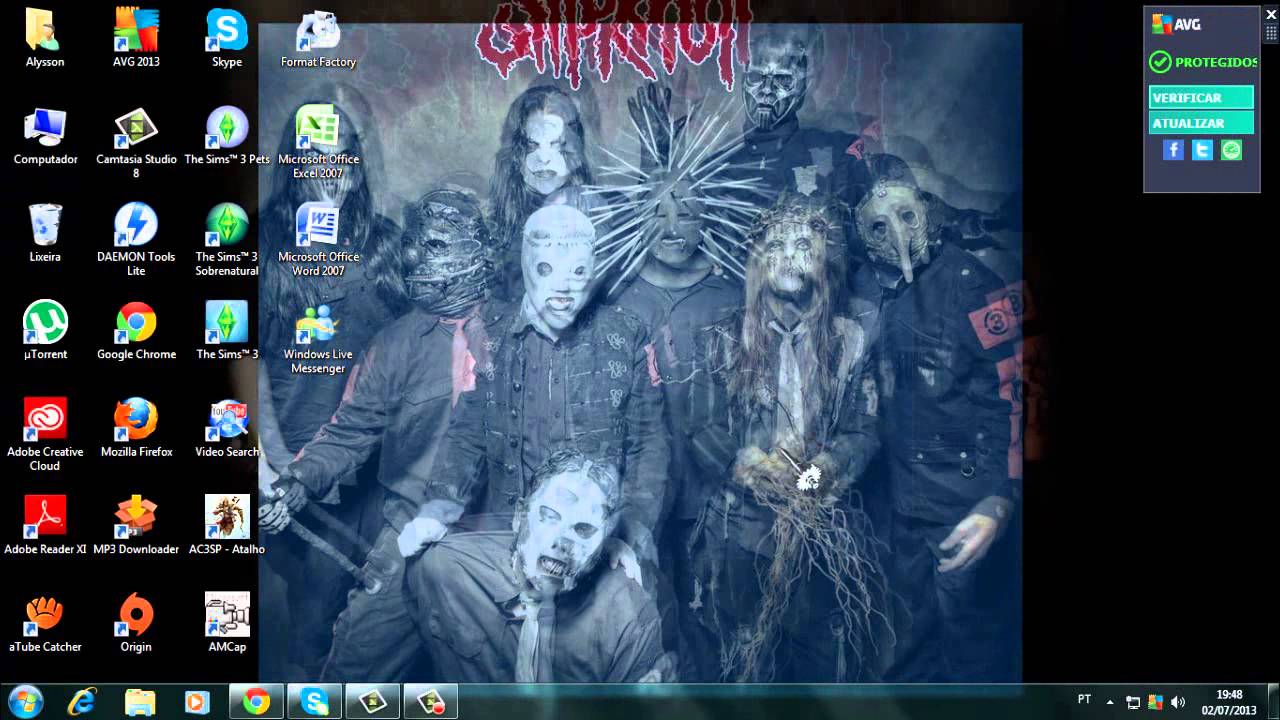The height and width of the screenshot is (720, 1280).
Task: Select aTube Catcher desktop icon
Action: 45,623
